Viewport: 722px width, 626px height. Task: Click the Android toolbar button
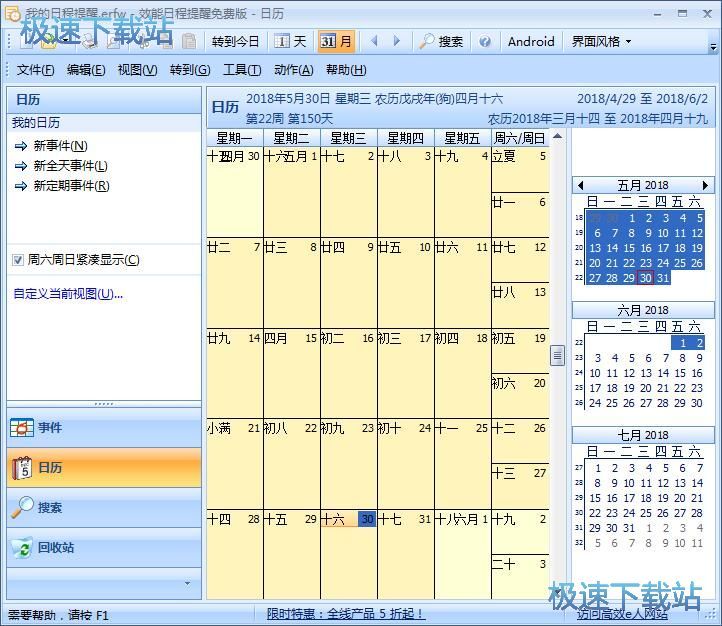pos(531,41)
